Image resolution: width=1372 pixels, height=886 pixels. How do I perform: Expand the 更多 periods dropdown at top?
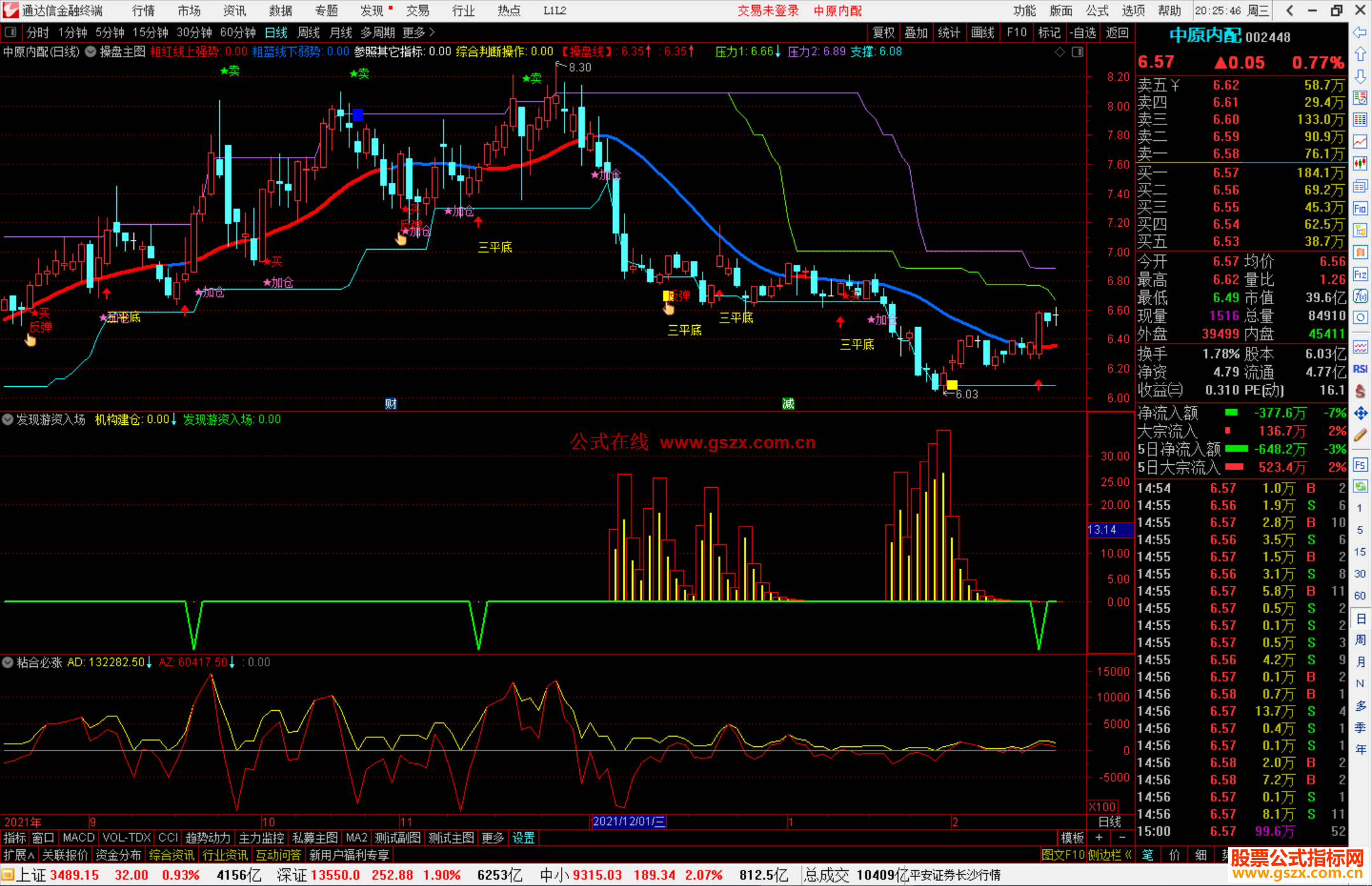[419, 32]
